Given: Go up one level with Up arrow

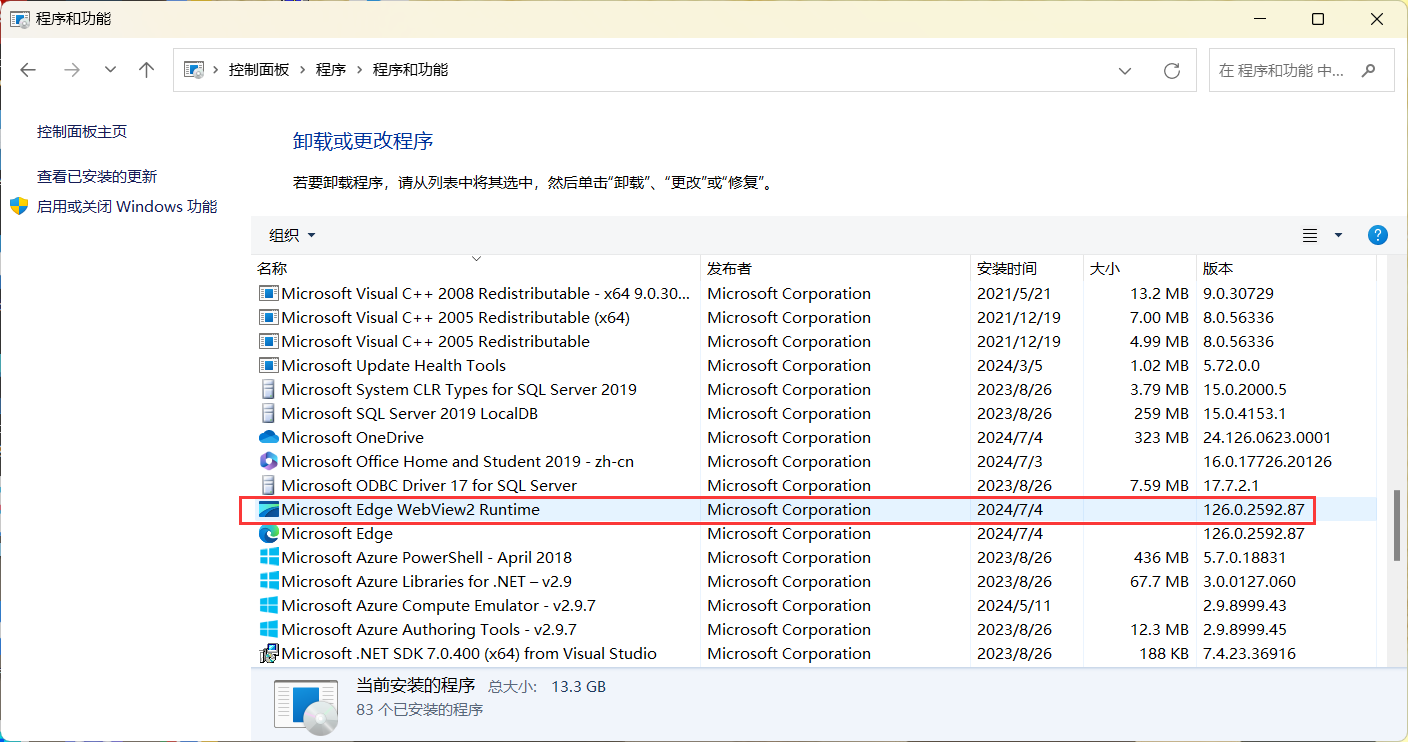Looking at the screenshot, I should [147, 70].
